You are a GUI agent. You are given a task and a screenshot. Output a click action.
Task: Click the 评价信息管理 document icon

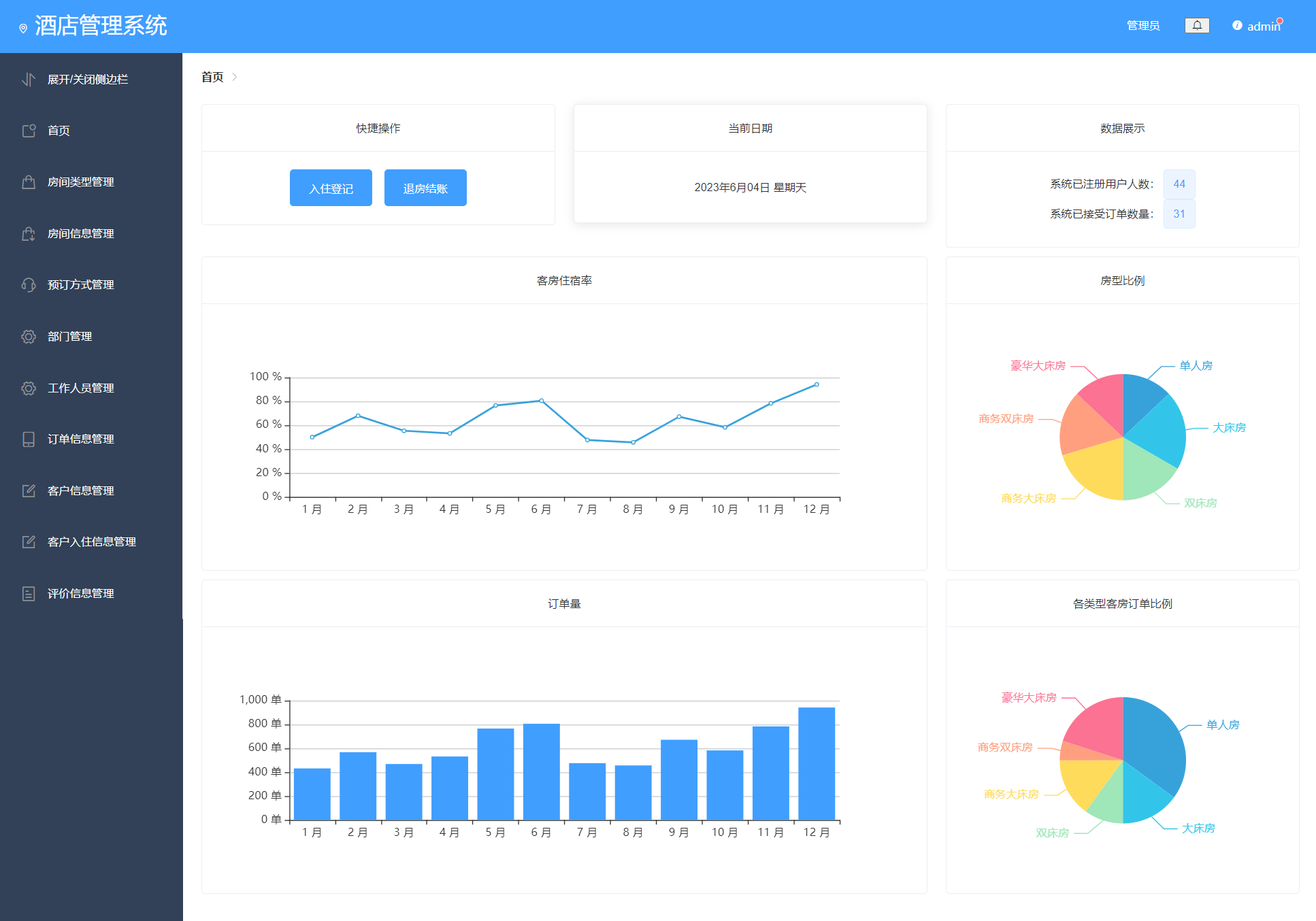coord(29,594)
